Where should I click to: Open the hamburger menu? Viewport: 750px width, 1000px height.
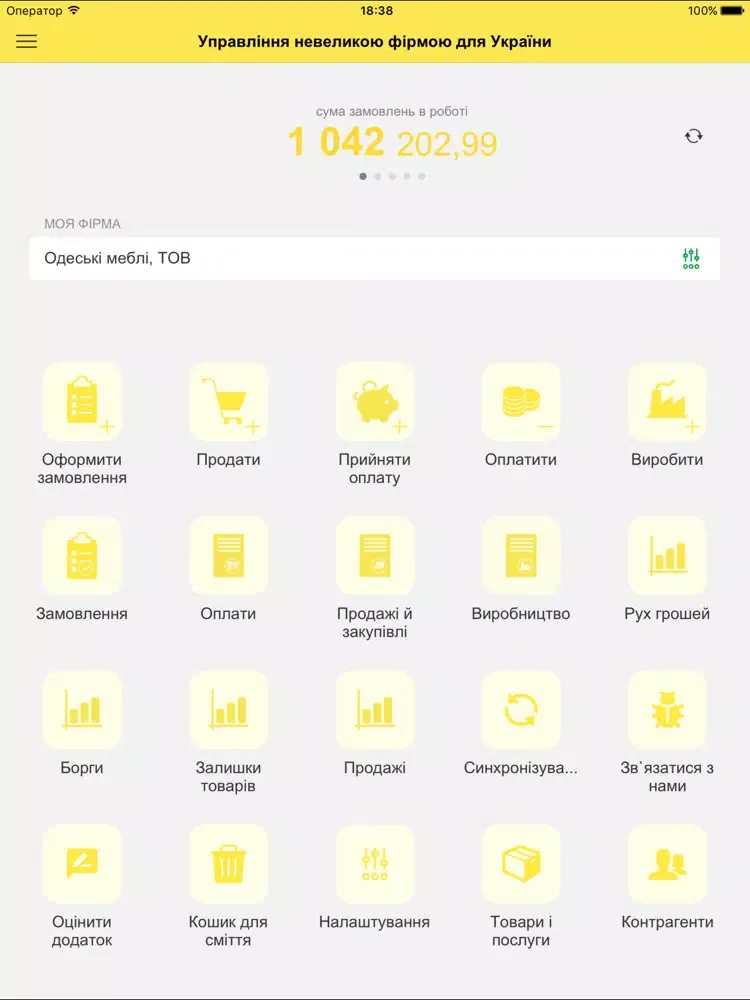pos(27,41)
